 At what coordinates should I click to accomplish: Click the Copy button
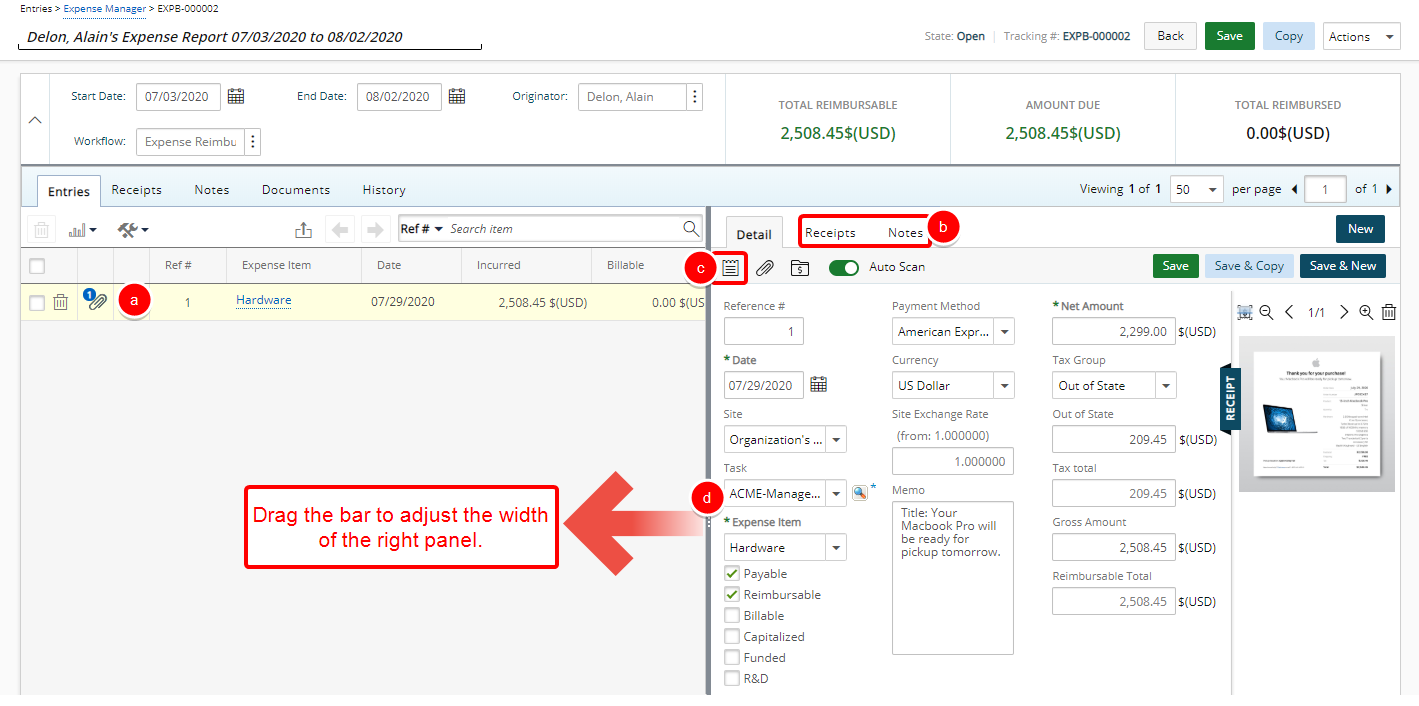pyautogui.click(x=1288, y=36)
